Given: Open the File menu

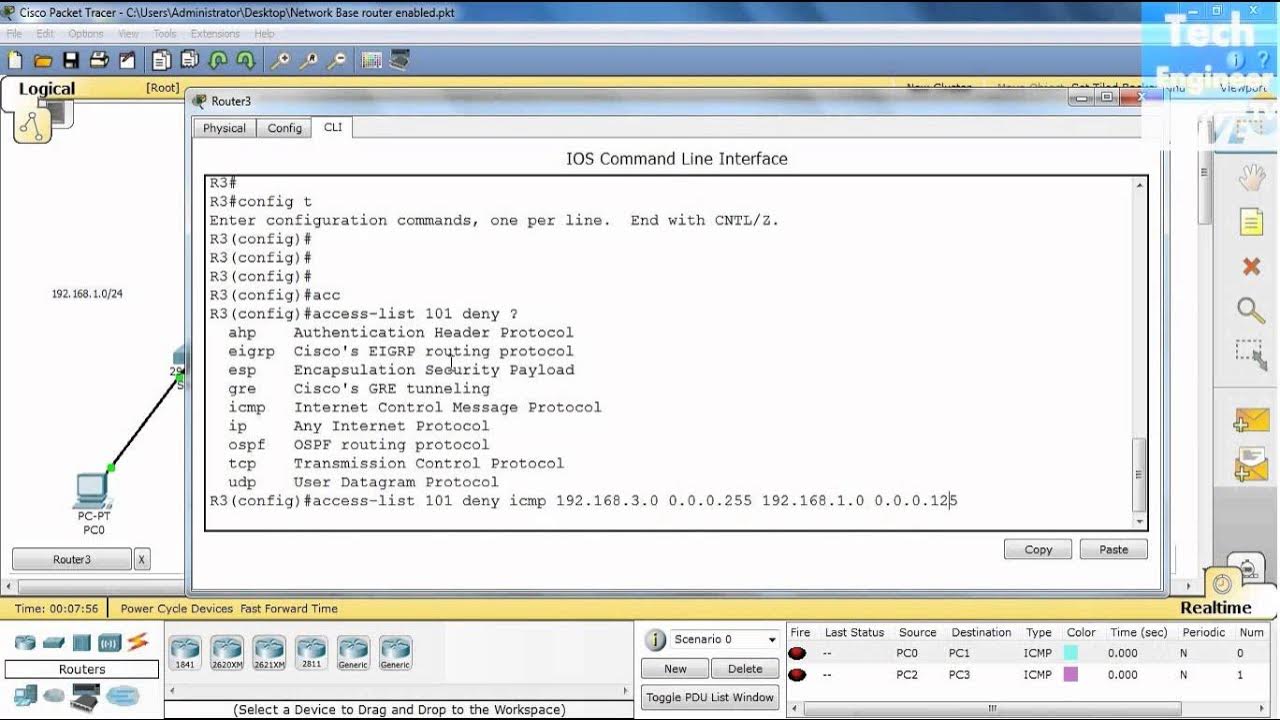Looking at the screenshot, I should tap(14, 34).
